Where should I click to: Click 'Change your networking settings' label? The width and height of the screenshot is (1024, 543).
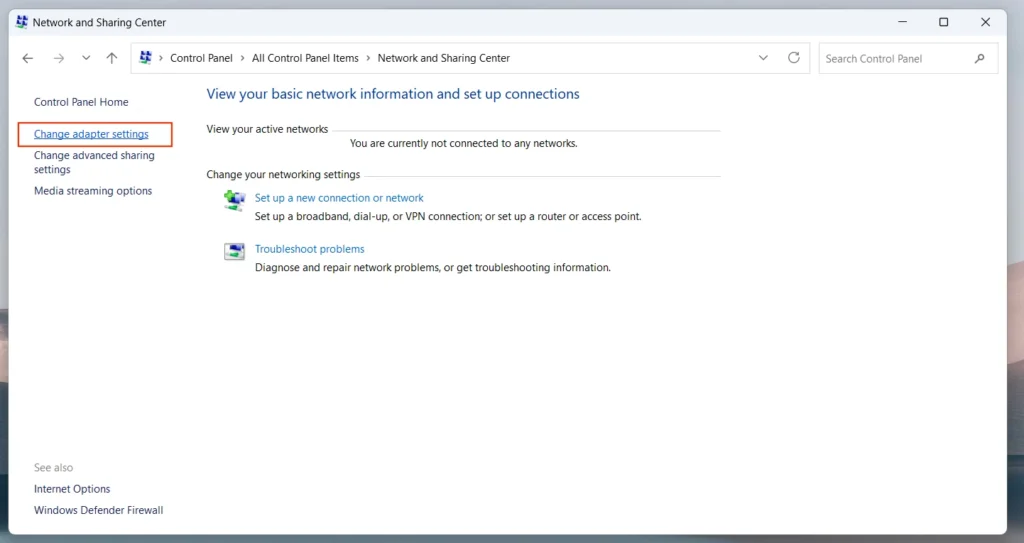[x=283, y=174]
